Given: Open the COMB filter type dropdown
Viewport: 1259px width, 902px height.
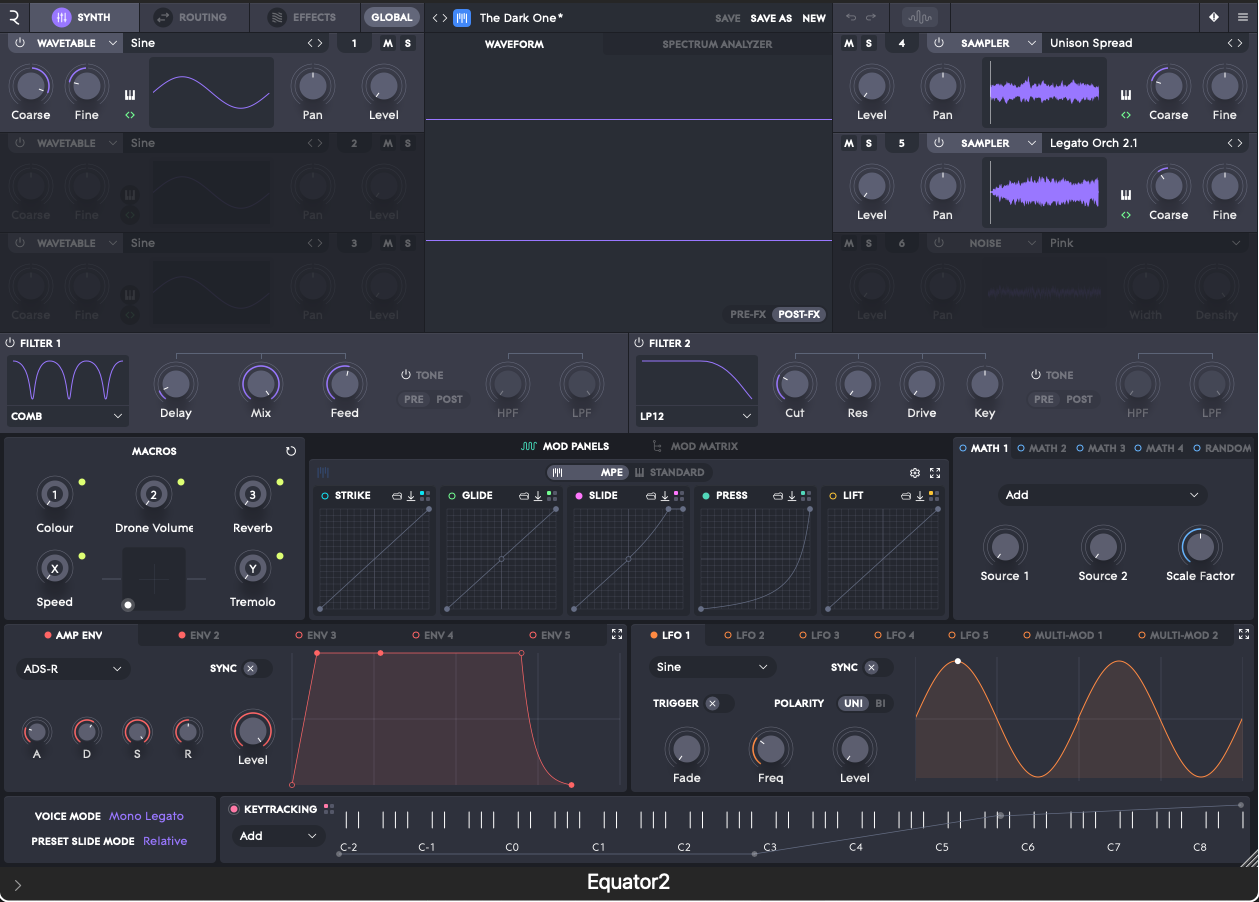Looking at the screenshot, I should 67,416.
